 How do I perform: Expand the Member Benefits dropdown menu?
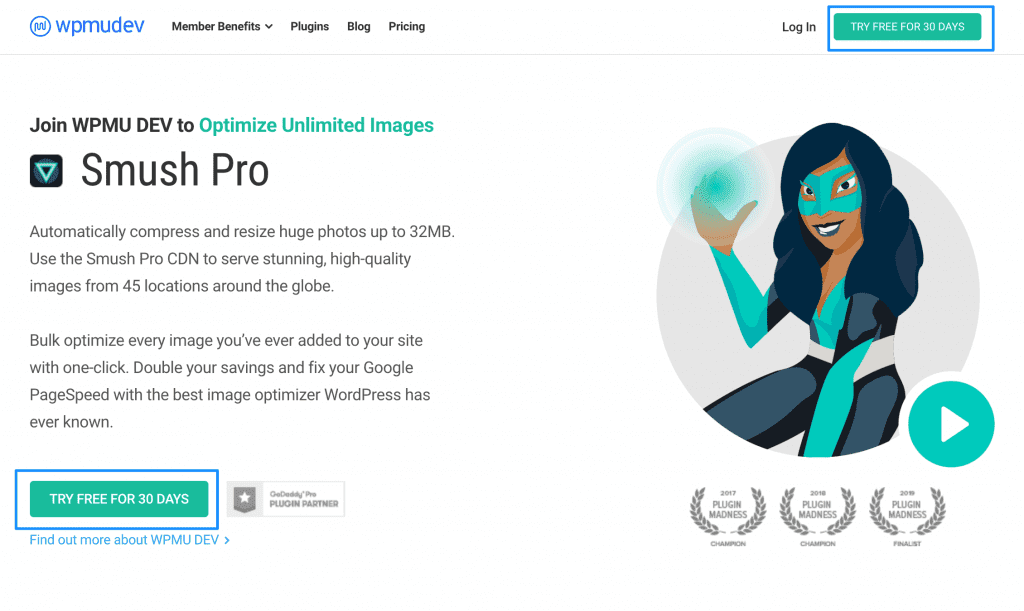222,26
